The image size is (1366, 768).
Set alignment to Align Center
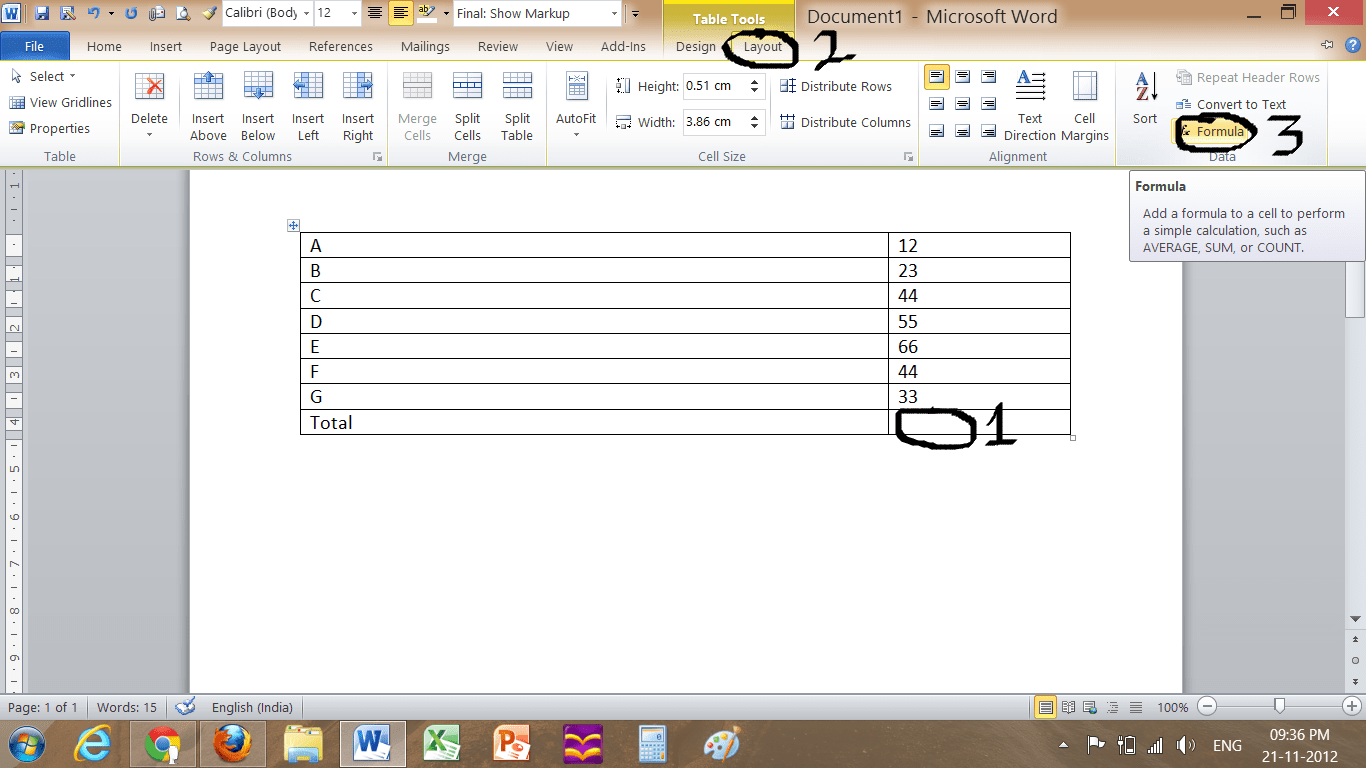[x=963, y=103]
